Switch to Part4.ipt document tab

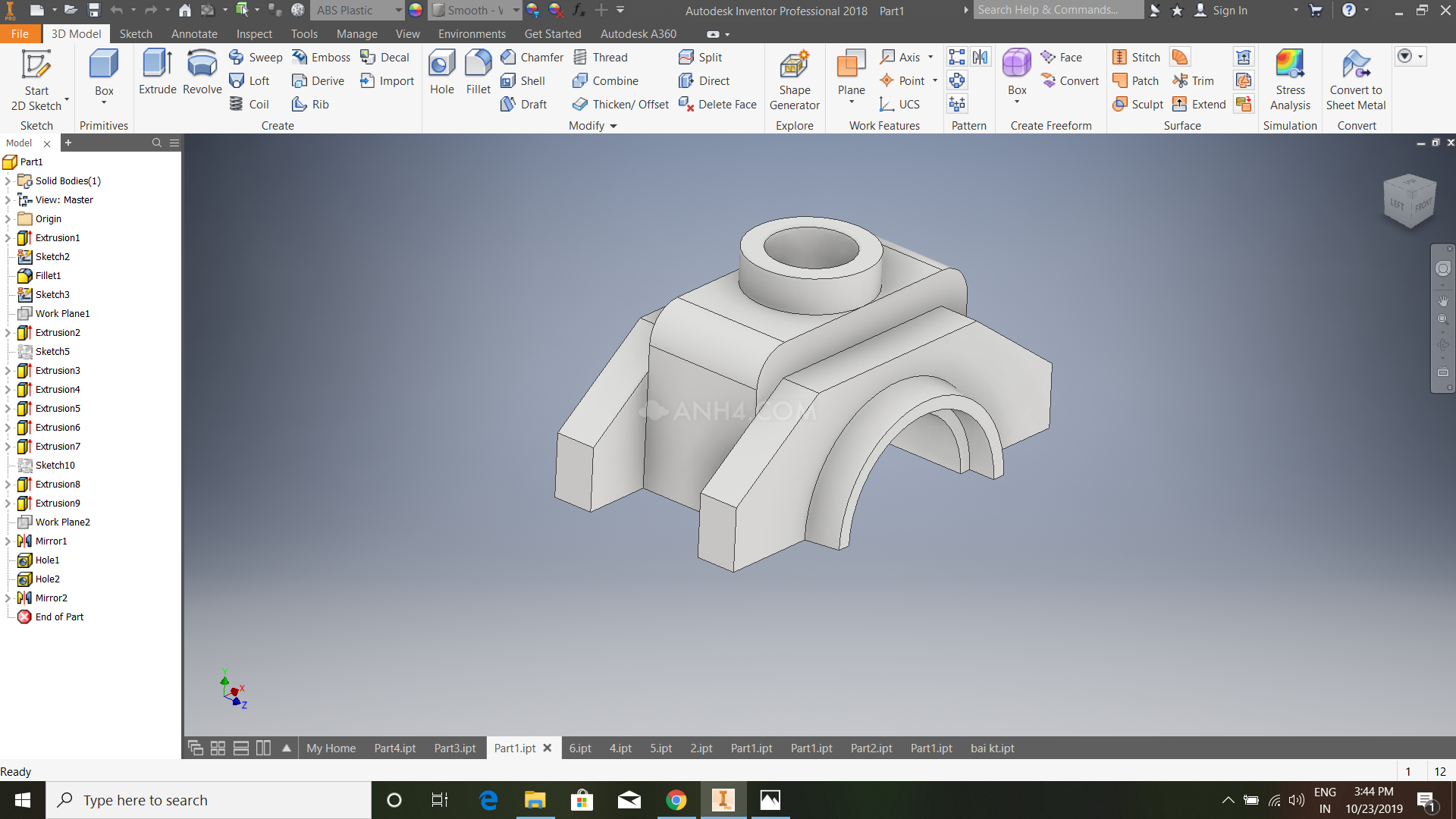click(x=395, y=748)
